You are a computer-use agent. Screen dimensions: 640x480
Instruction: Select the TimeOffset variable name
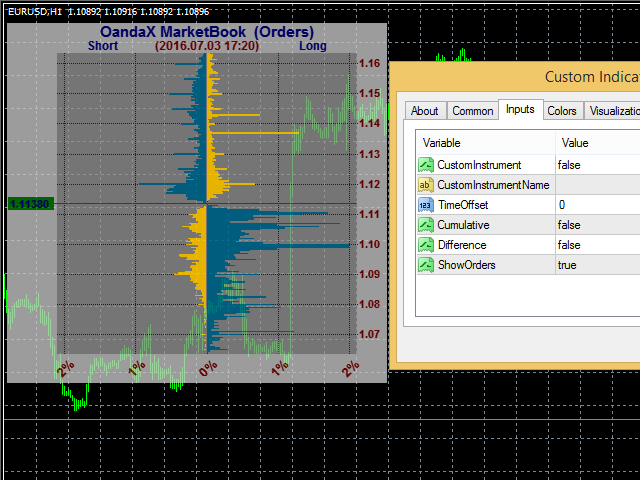[463, 205]
